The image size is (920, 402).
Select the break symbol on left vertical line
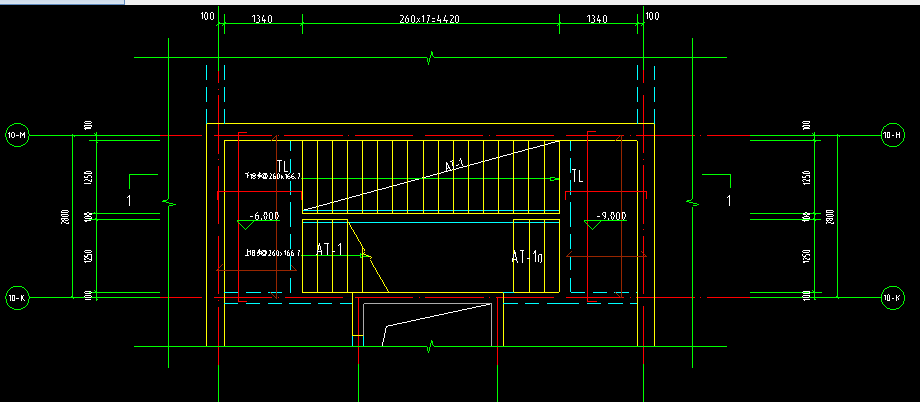tap(168, 204)
